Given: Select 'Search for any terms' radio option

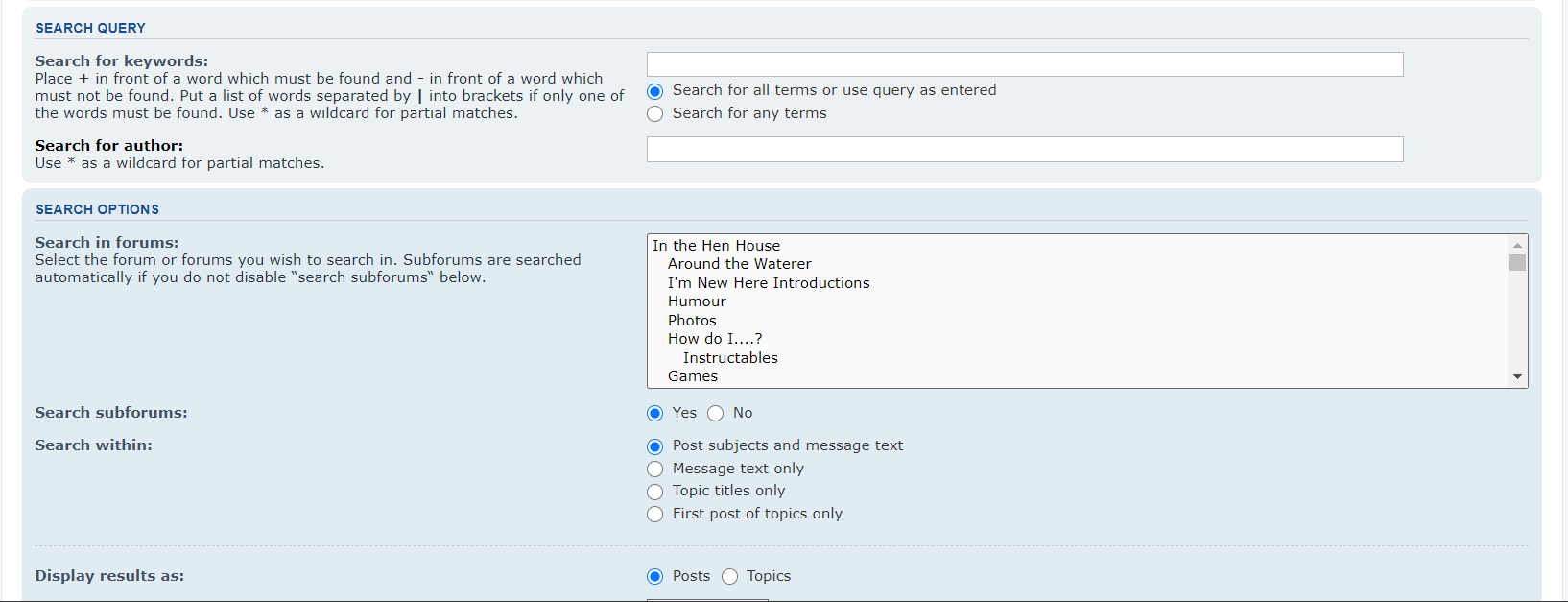Looking at the screenshot, I should [655, 114].
